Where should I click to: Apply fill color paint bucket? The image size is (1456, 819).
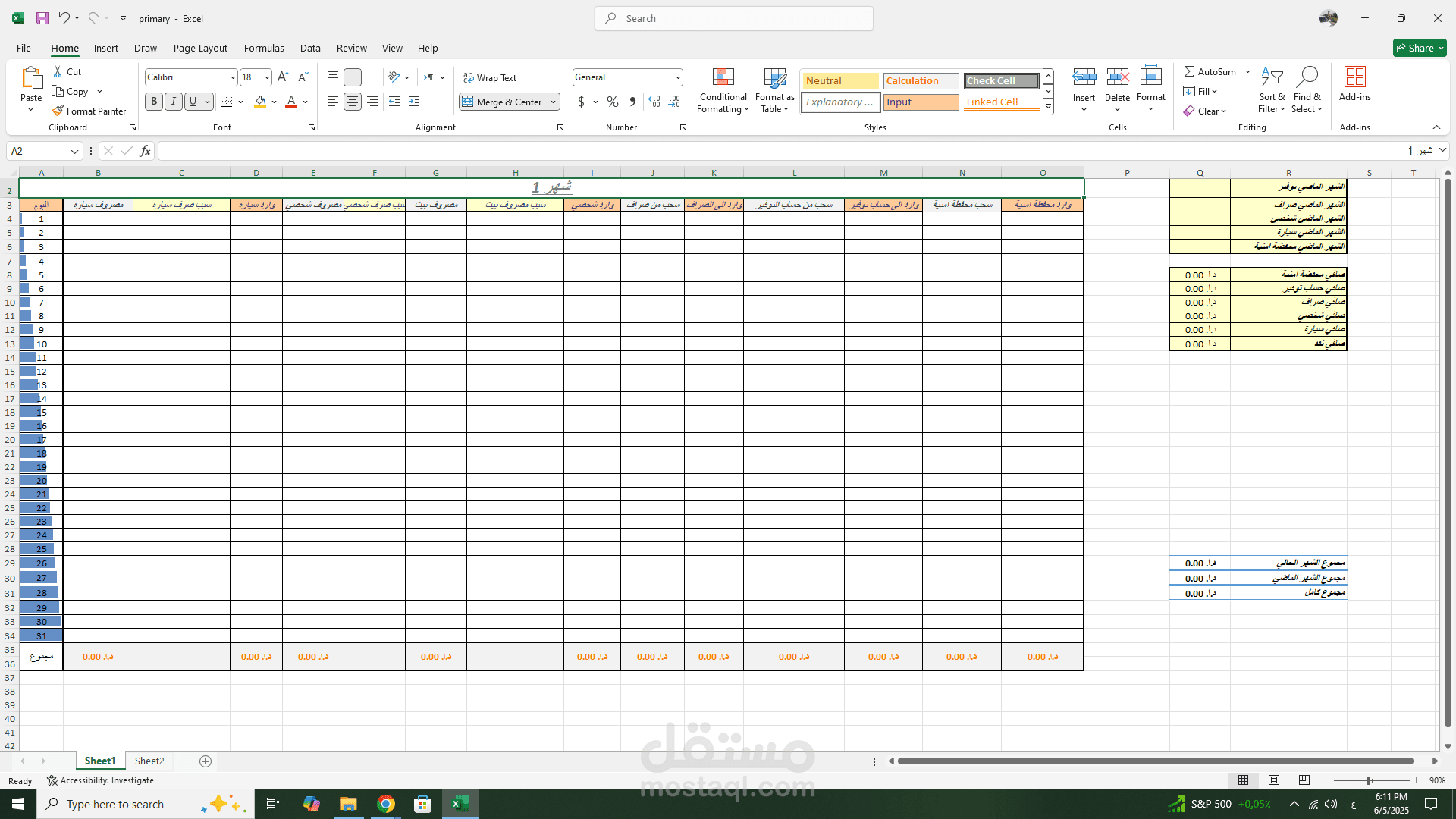click(x=260, y=102)
